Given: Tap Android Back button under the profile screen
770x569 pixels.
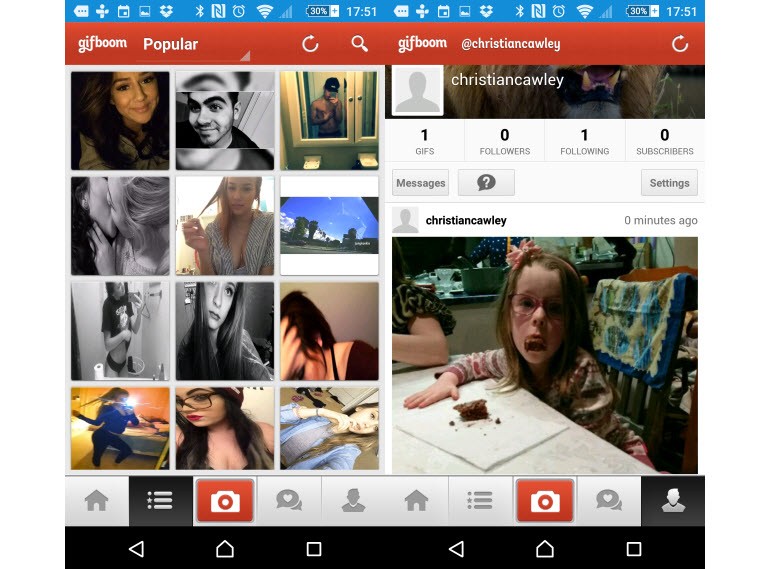Looking at the screenshot, I should pos(456,548).
